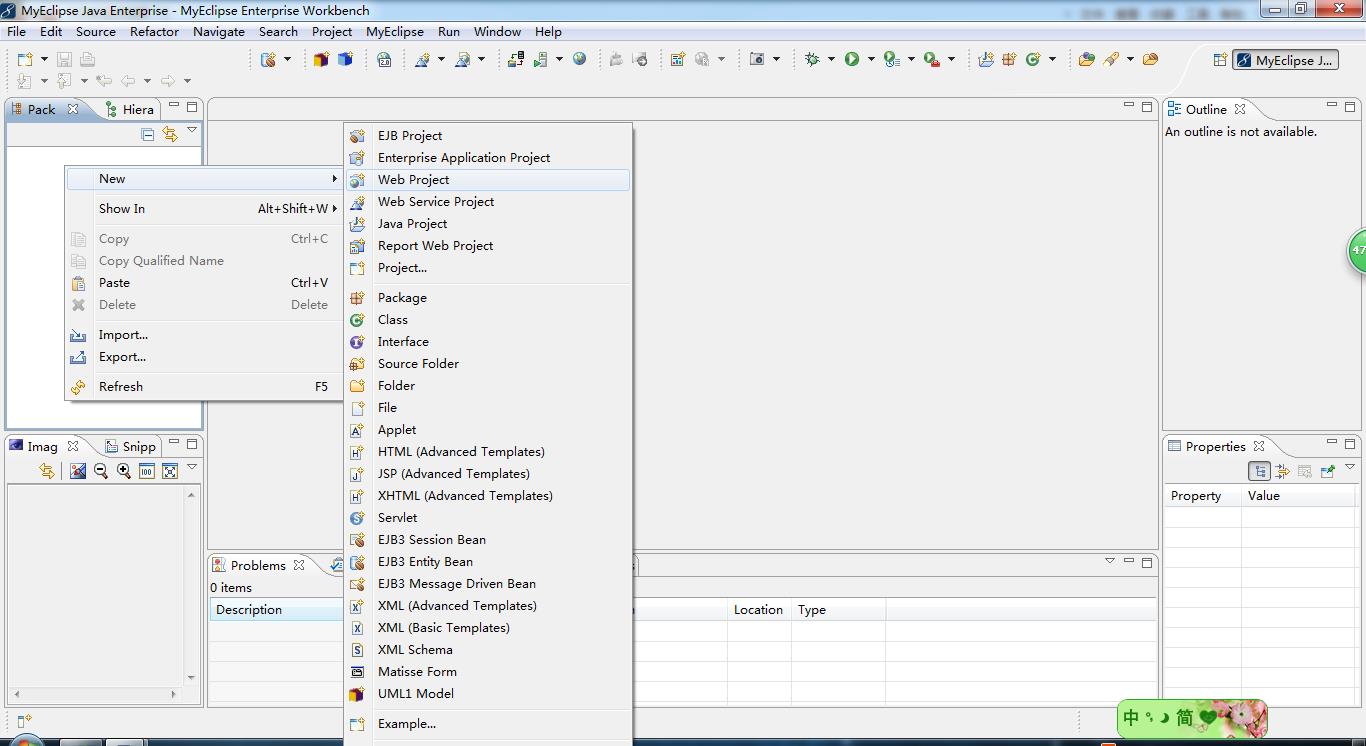Select Example... in New submenu
The width and height of the screenshot is (1366, 746).
pos(489,724)
